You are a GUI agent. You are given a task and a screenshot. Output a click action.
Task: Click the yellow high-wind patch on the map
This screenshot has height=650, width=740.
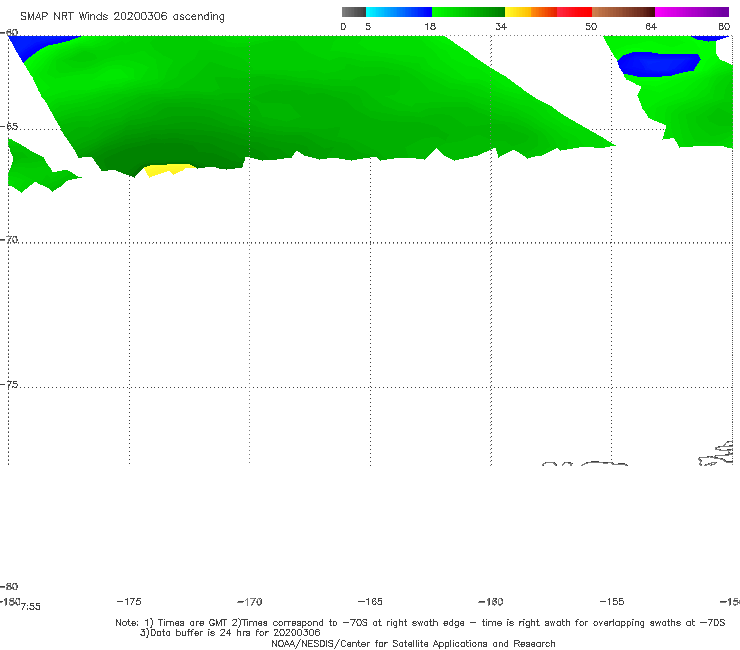tap(169, 169)
